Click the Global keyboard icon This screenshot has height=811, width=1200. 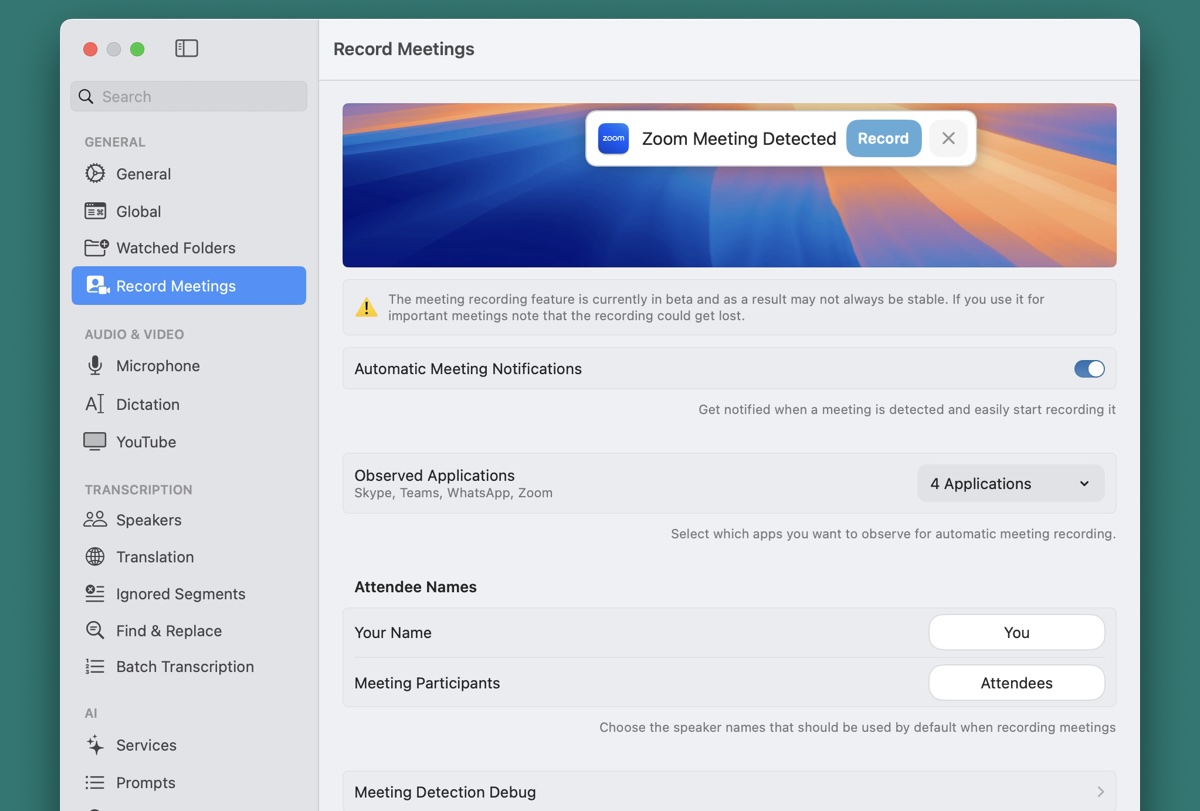(95, 211)
